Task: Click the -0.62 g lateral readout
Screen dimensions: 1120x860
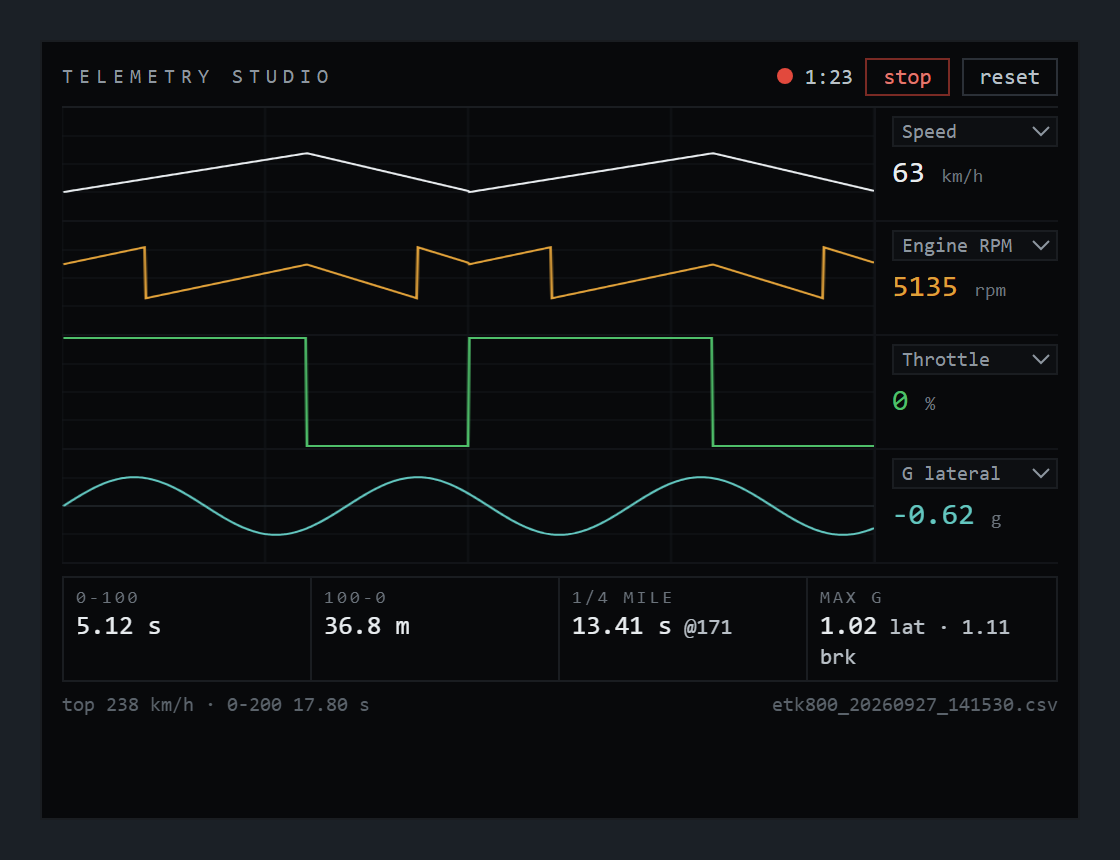Action: point(947,515)
